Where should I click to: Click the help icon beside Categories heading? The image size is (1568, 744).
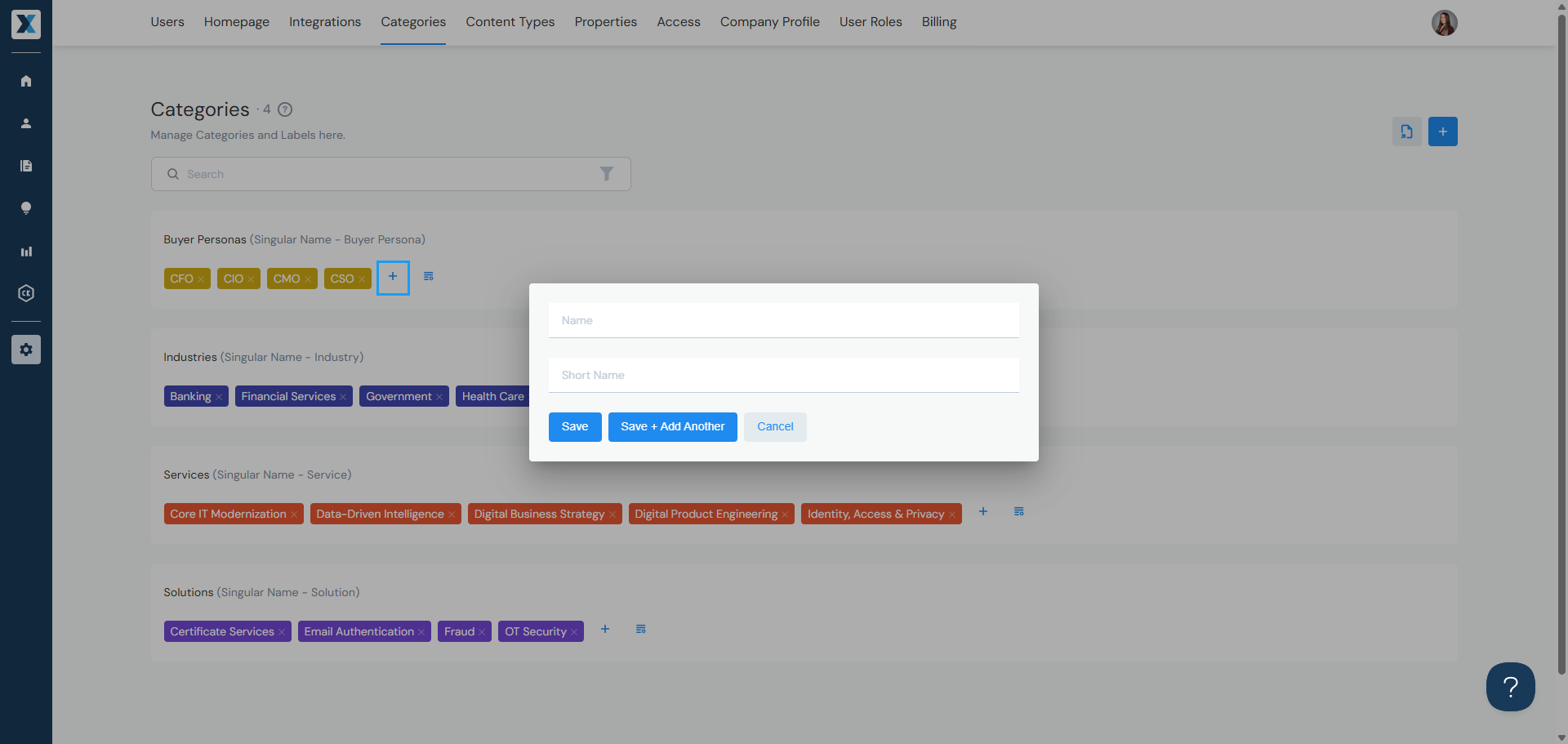285,109
